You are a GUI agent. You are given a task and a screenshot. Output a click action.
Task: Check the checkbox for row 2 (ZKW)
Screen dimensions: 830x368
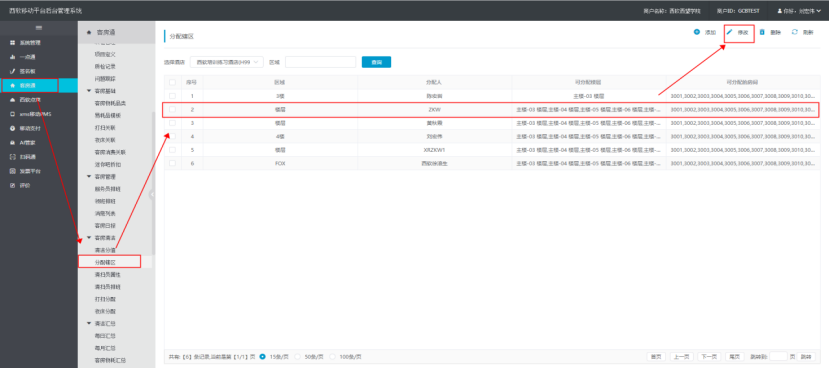pyautogui.click(x=172, y=110)
